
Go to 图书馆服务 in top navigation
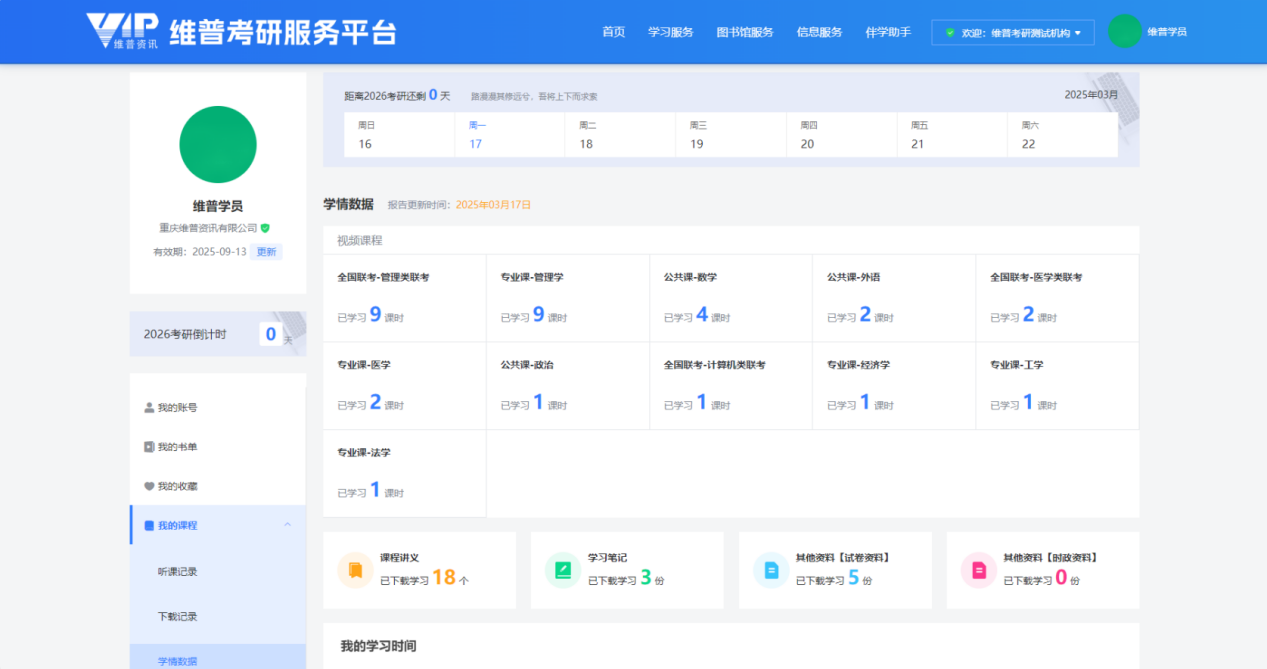pyautogui.click(x=745, y=32)
